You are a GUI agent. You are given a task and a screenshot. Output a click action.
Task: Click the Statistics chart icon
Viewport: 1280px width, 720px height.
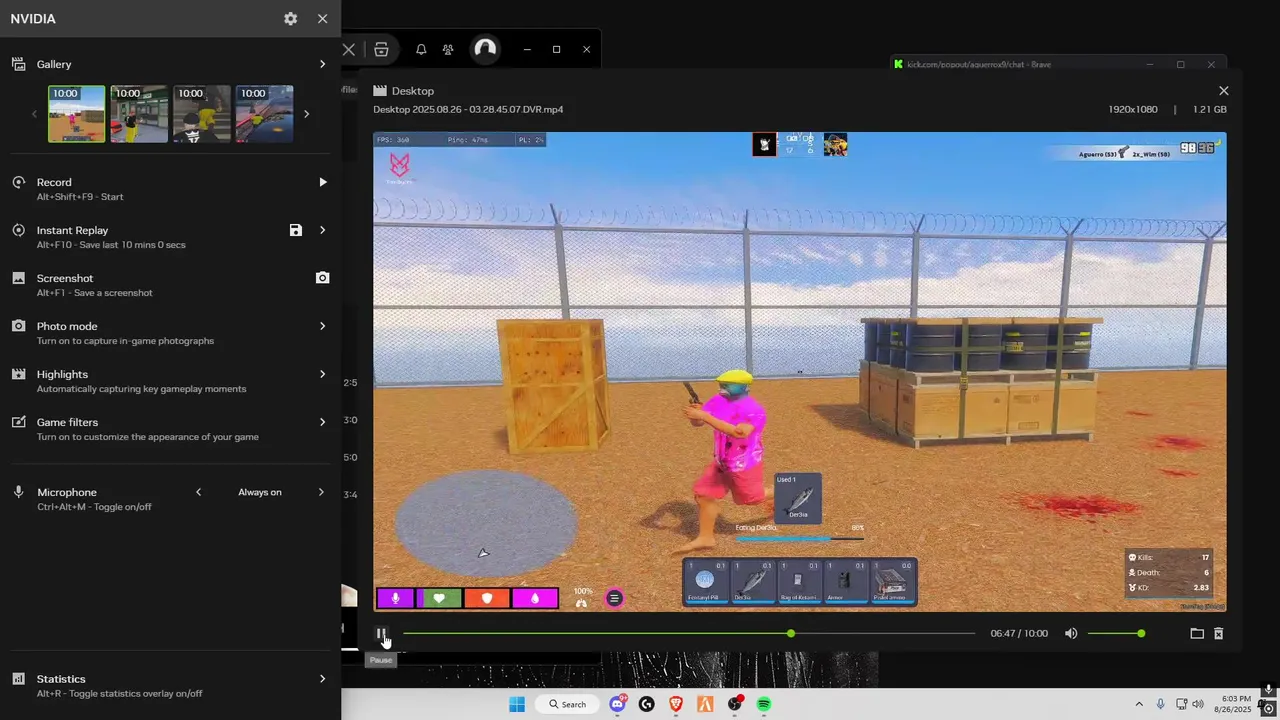[x=18, y=679]
